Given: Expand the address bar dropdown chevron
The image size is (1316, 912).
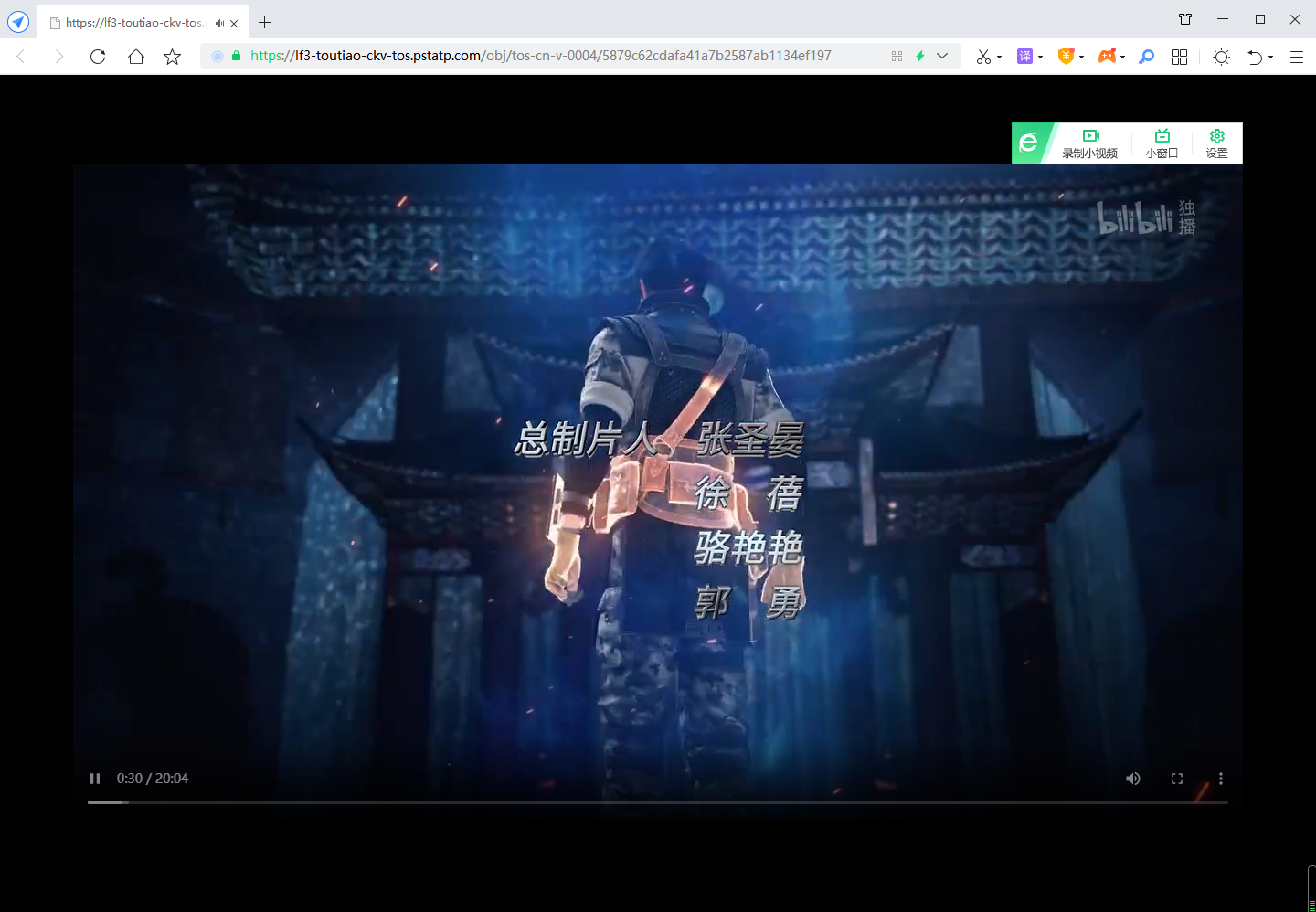Looking at the screenshot, I should tap(942, 56).
